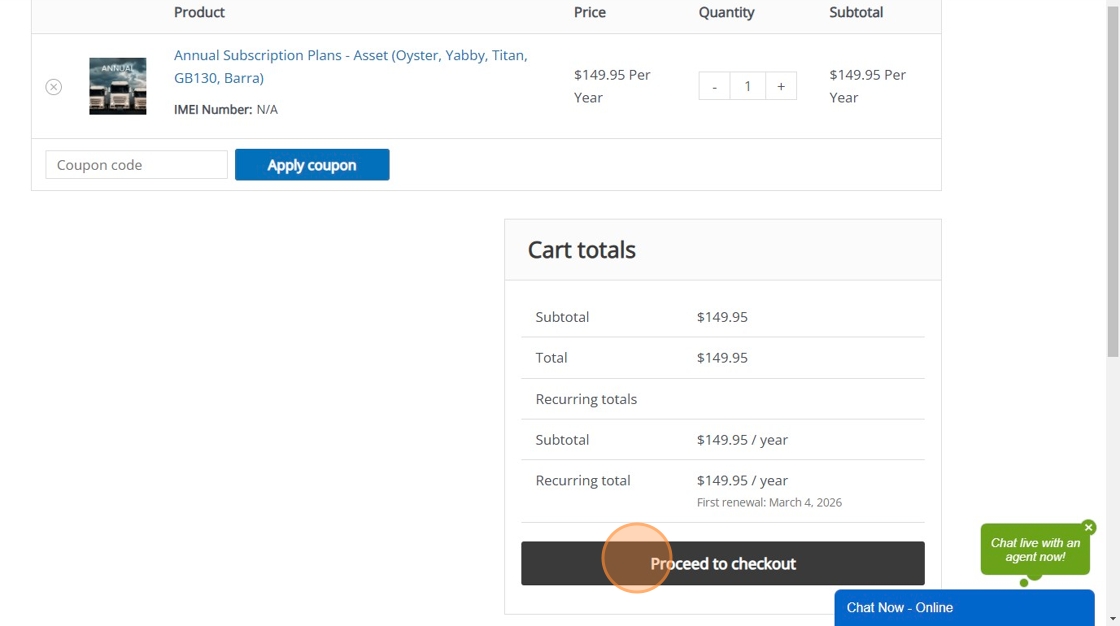Click the Product column header
The image size is (1120, 626).
point(199,12)
